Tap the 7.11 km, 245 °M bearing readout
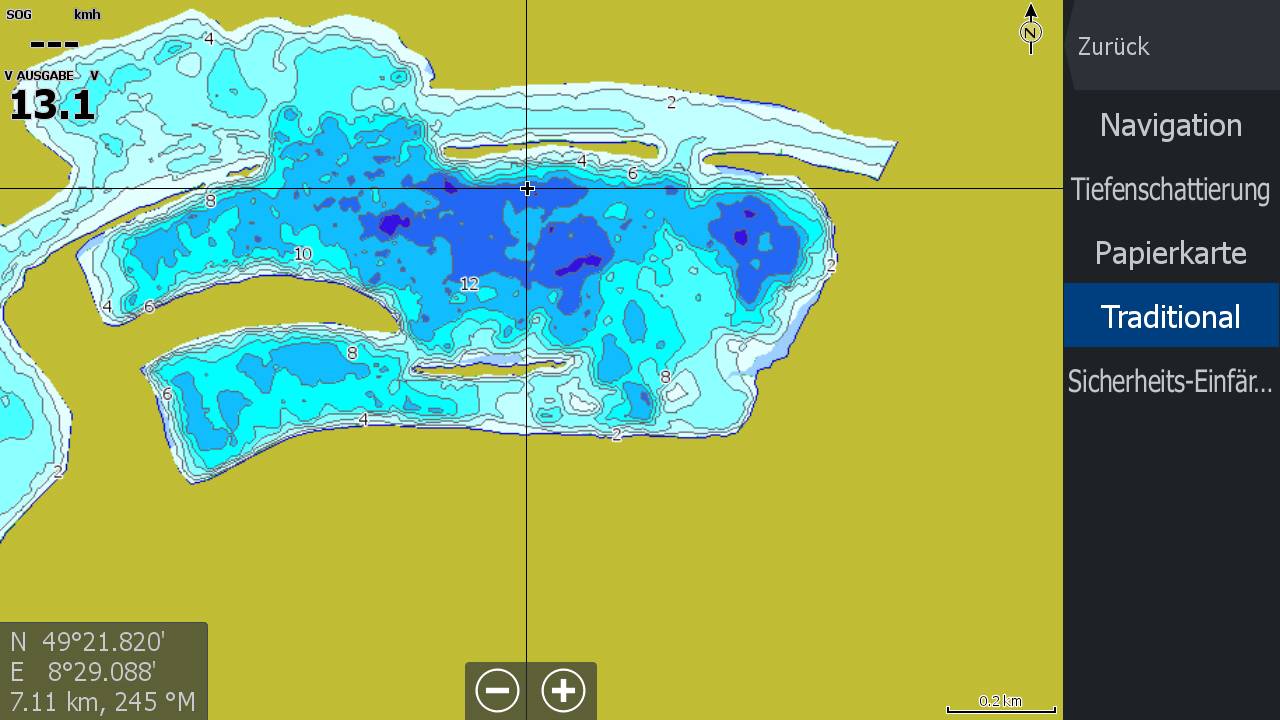The width and height of the screenshot is (1280, 720). (x=102, y=702)
